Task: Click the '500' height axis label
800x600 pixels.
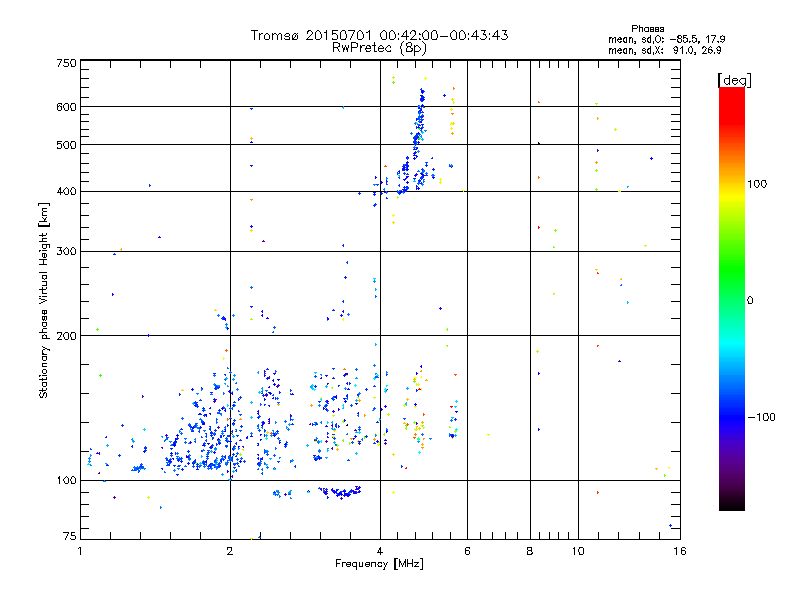Action: 66,145
